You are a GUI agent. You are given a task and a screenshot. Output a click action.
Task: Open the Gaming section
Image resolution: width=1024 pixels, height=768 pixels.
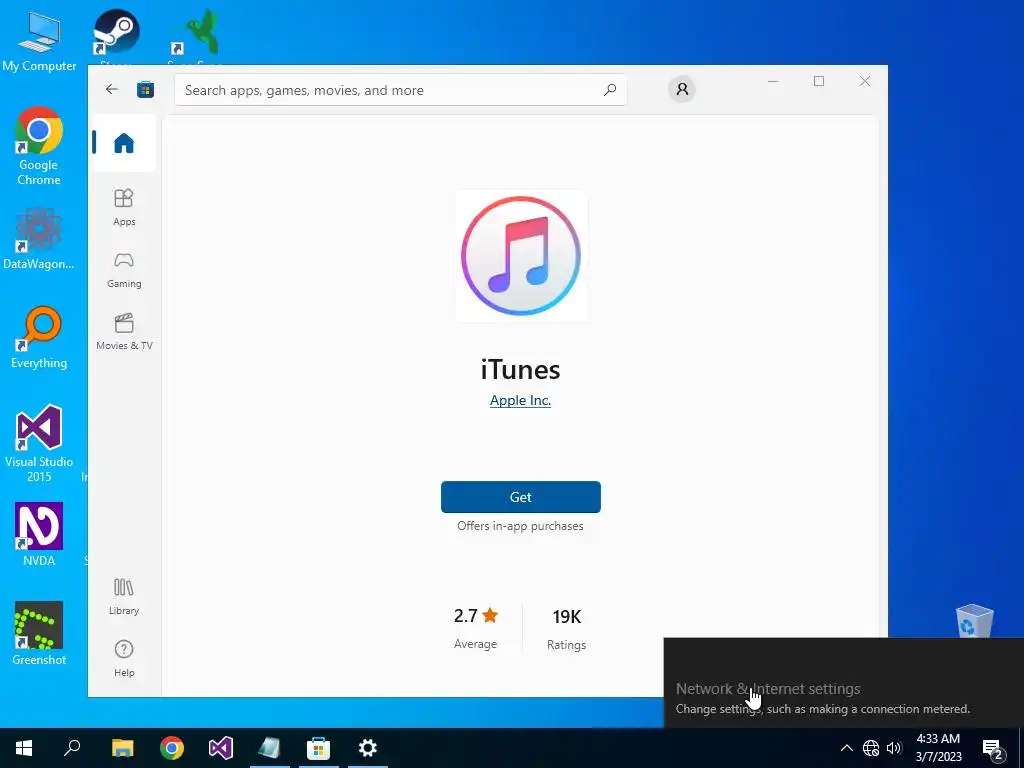(124, 270)
